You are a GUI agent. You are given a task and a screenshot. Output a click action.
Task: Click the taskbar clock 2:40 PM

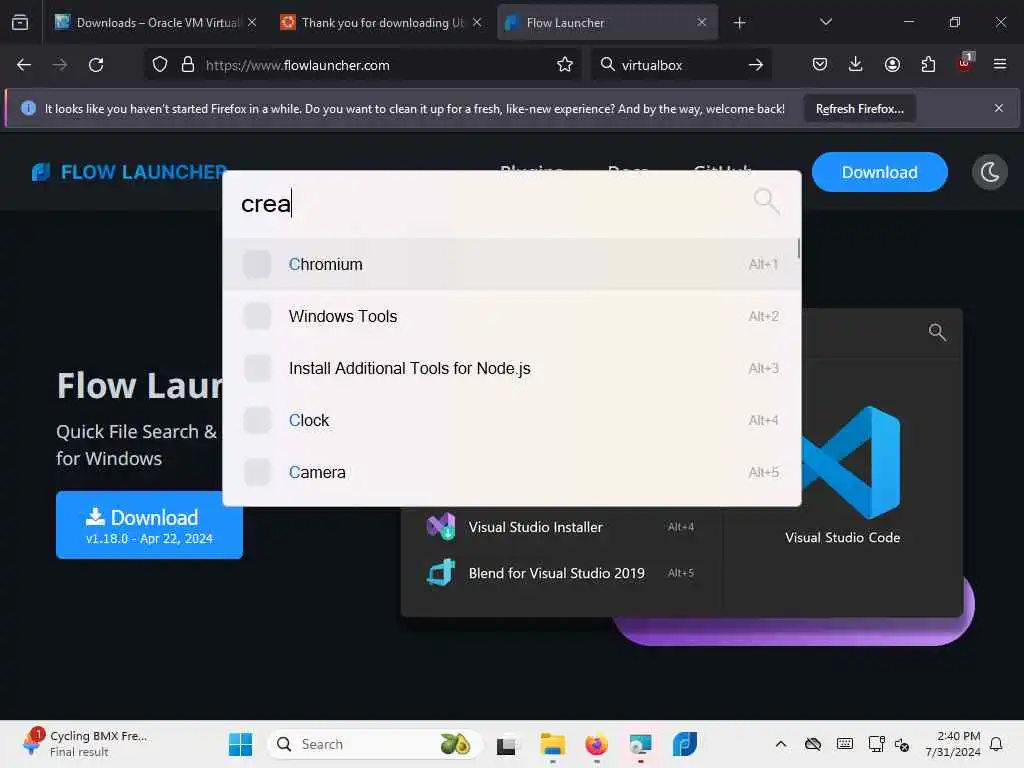[953, 744]
